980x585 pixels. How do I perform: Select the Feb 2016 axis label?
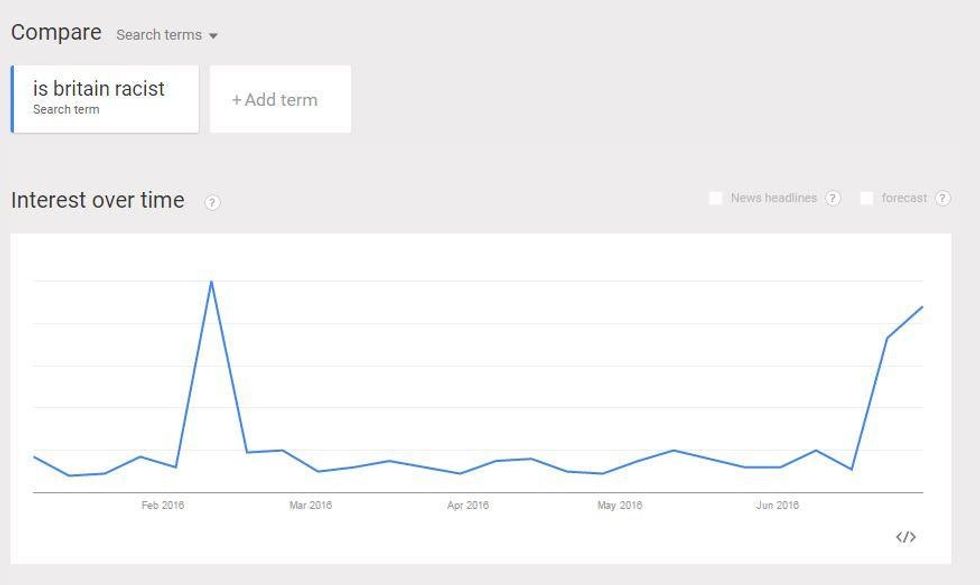click(163, 505)
